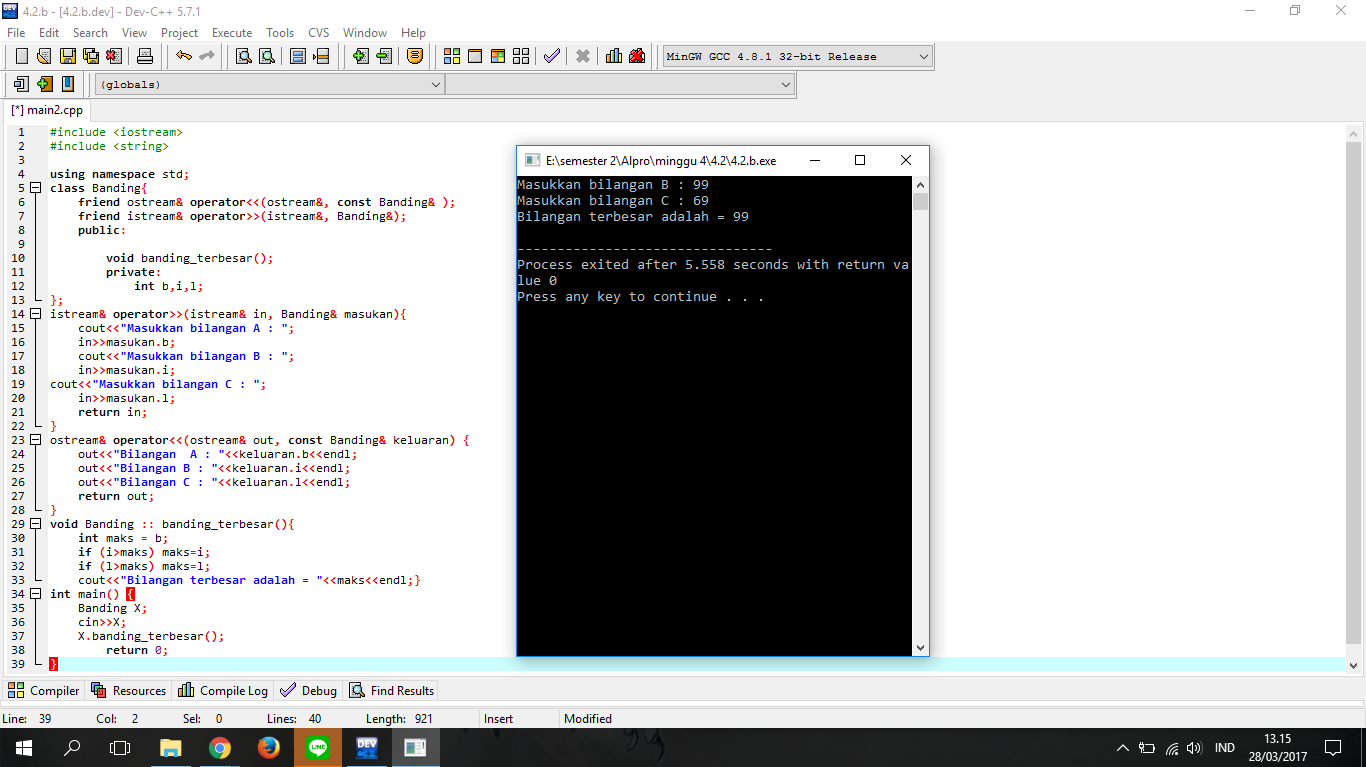Print the source using the printer icon
Image resolution: width=1366 pixels, height=767 pixels.
click(145, 56)
